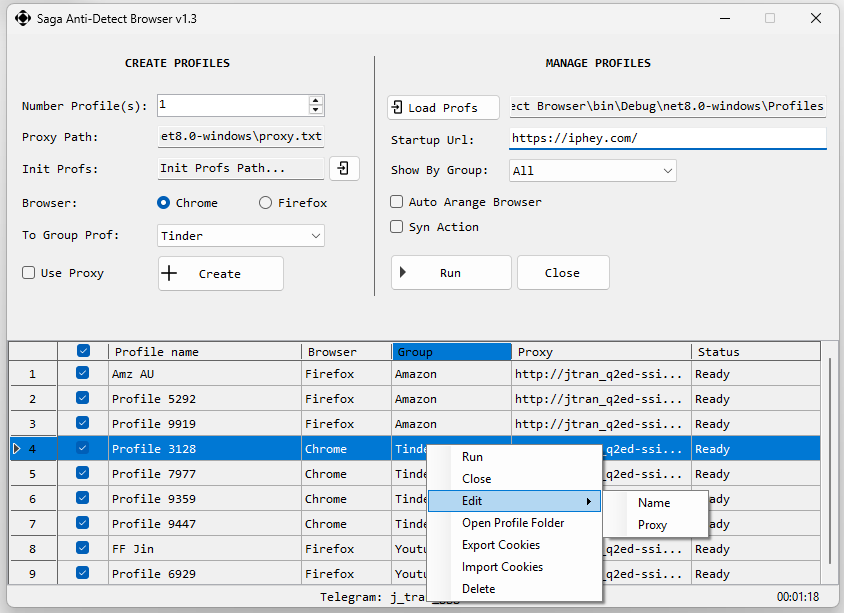The height and width of the screenshot is (613, 844).
Task: Sort by Proxy column header
Action: (x=601, y=351)
